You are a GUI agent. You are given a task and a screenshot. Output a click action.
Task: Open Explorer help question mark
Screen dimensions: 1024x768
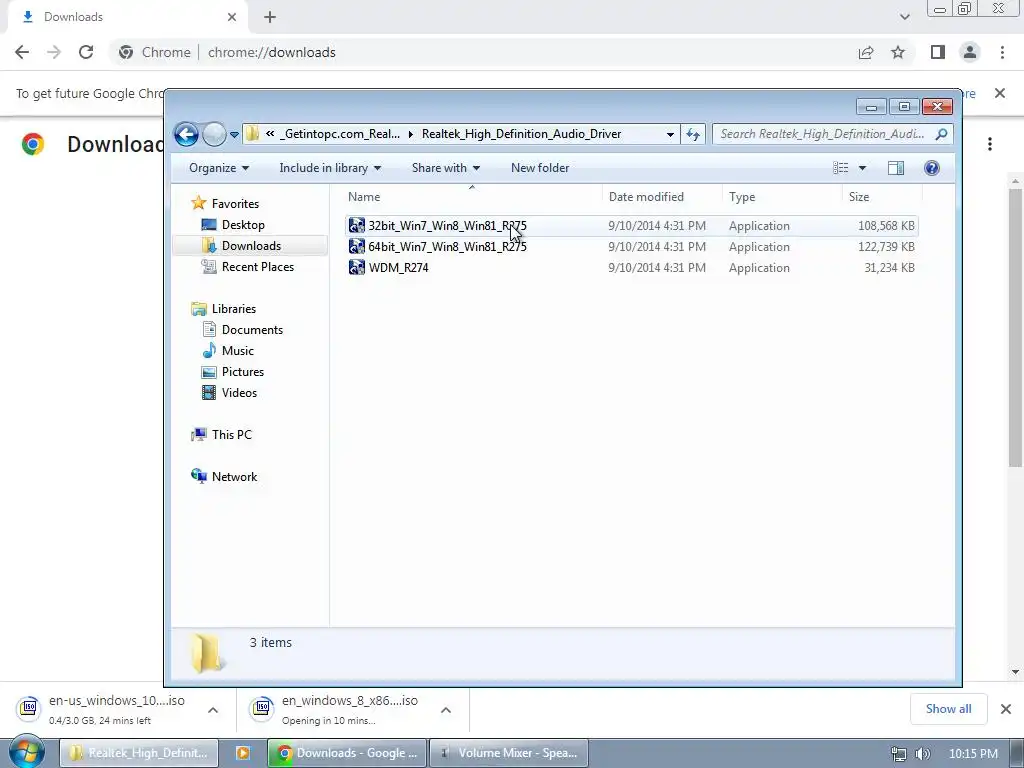click(x=932, y=168)
